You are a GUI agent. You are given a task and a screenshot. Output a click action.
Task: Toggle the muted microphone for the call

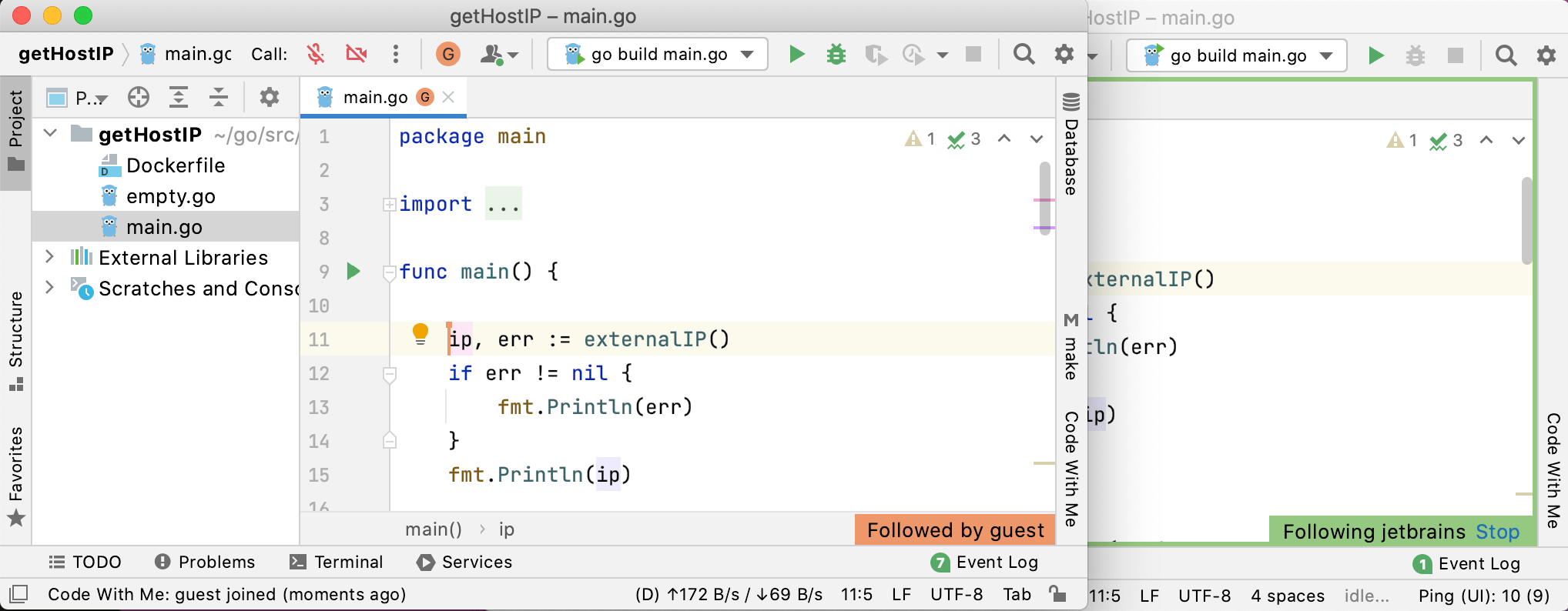click(316, 54)
